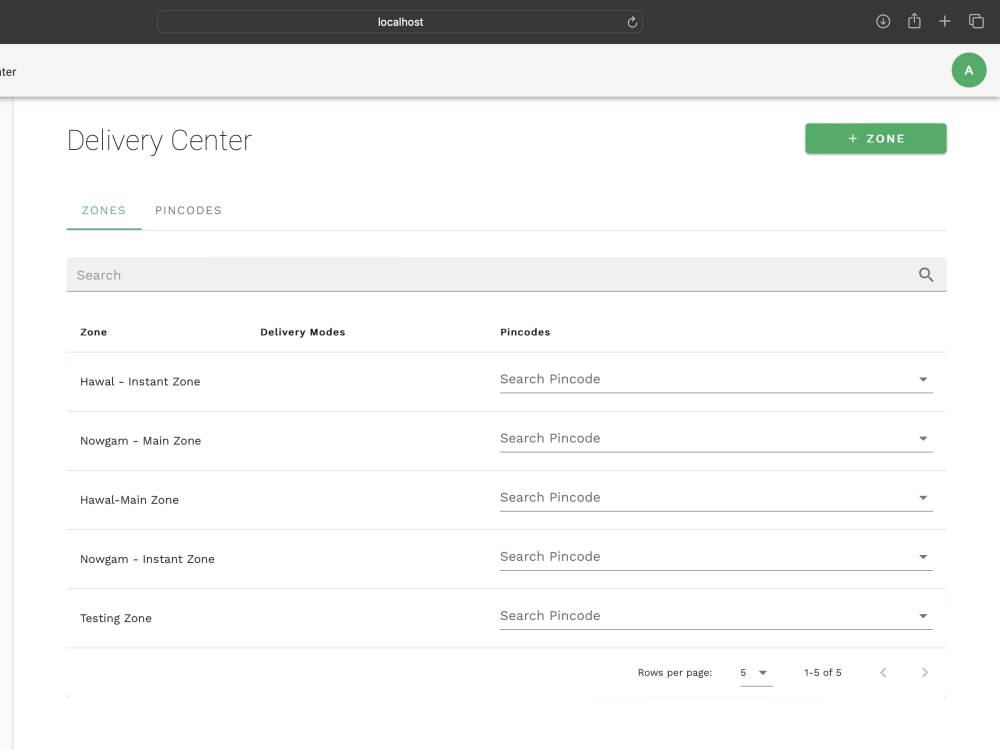
Task: Click the + ZONE button
Action: click(x=876, y=138)
